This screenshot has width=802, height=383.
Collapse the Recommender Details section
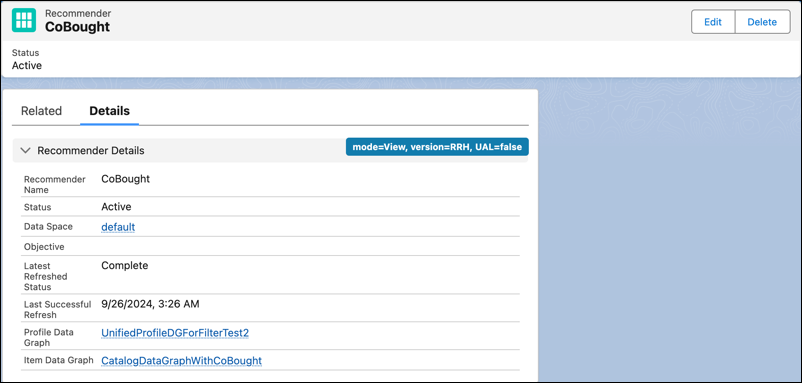tap(25, 150)
